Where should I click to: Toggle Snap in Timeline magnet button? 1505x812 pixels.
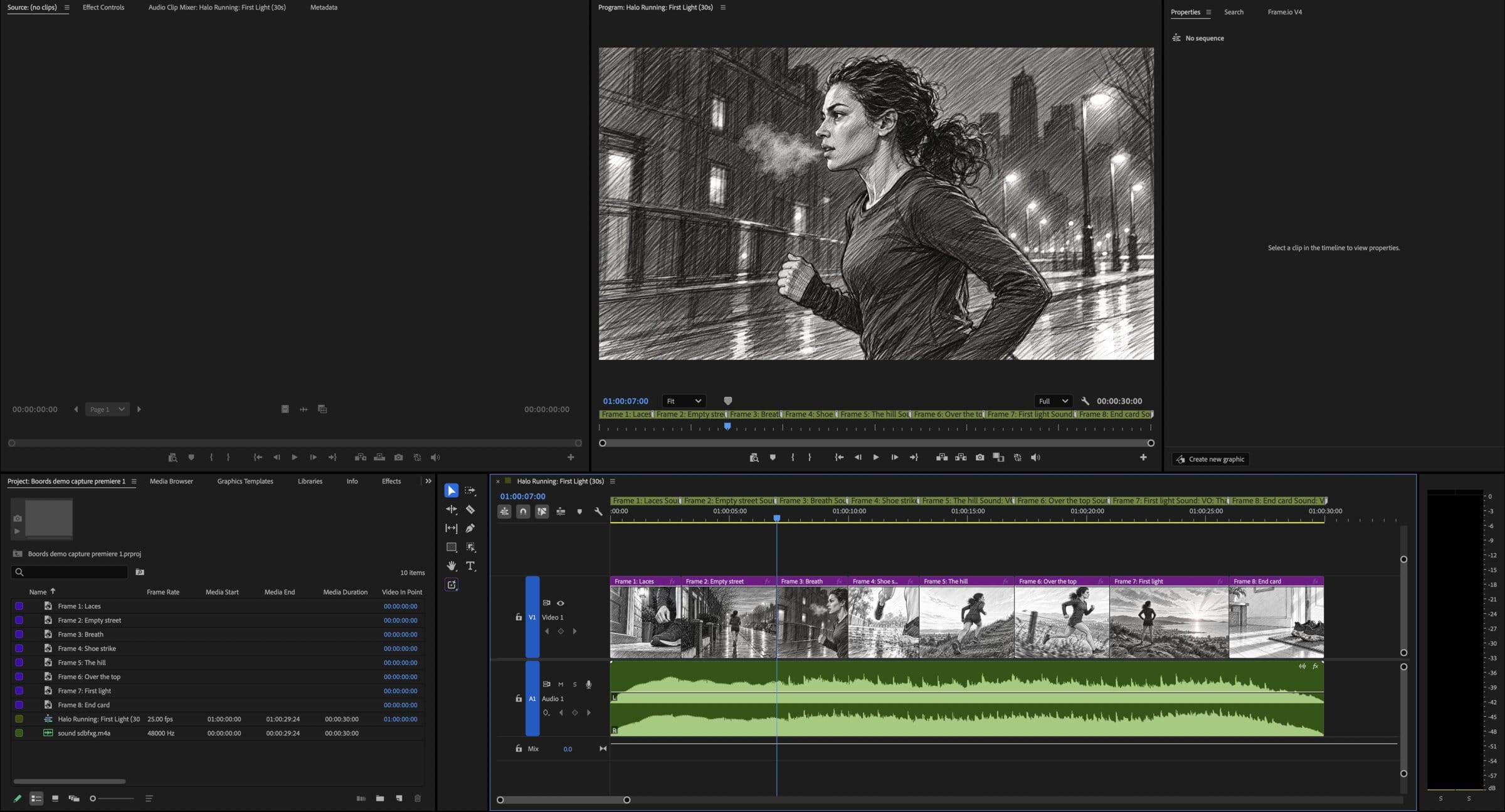tap(523, 512)
